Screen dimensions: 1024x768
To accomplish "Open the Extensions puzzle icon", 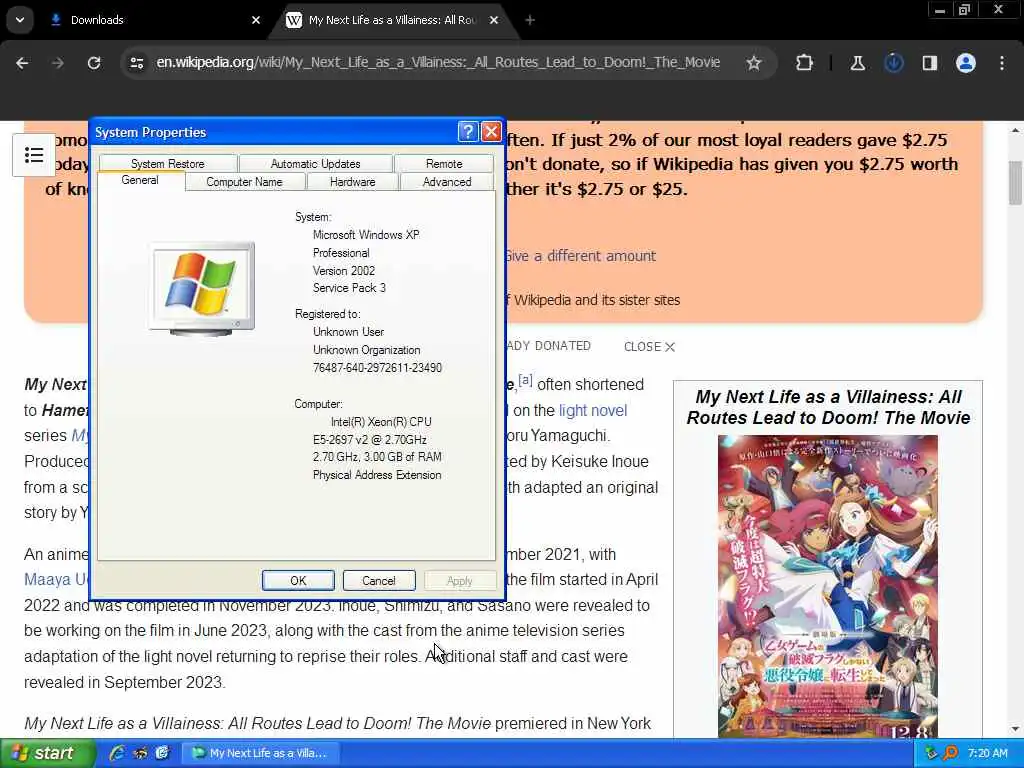I will pyautogui.click(x=805, y=63).
